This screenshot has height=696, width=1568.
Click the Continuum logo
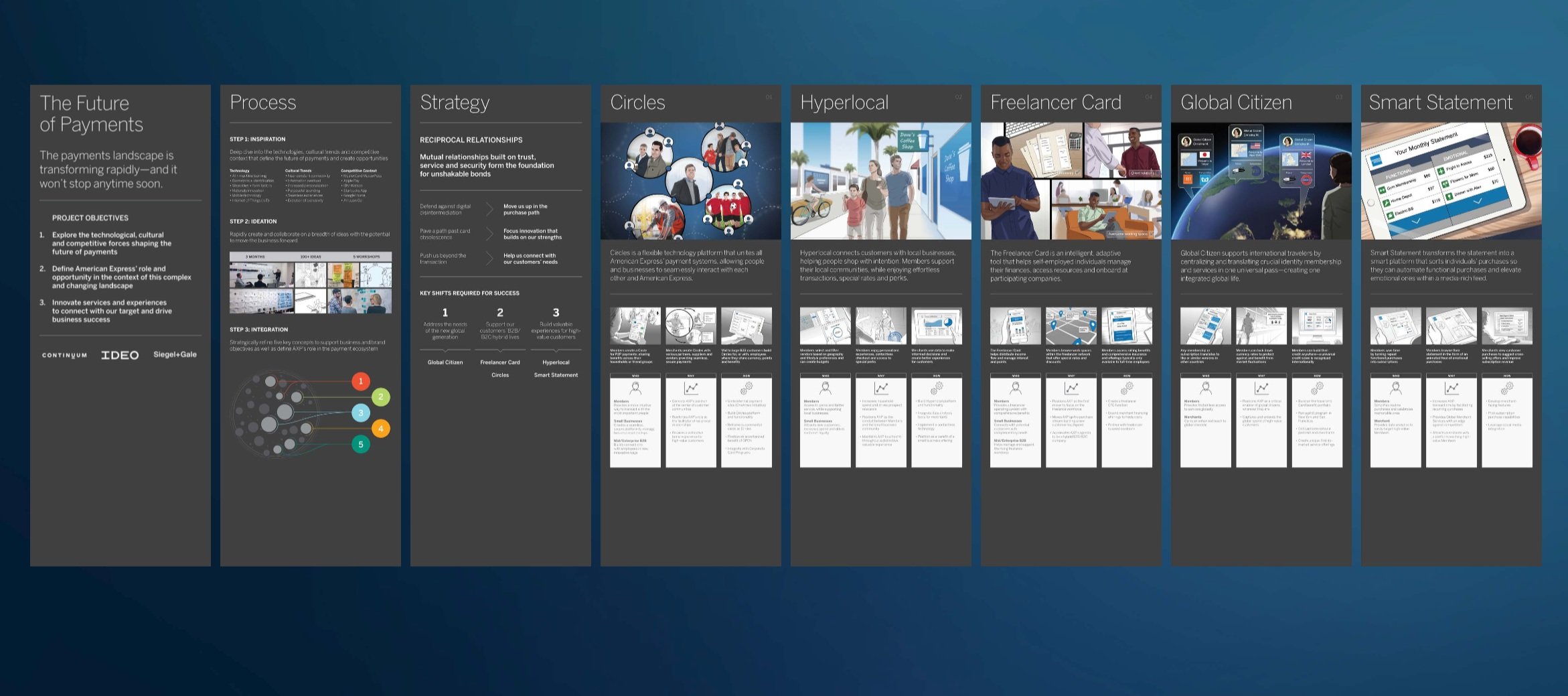coord(64,355)
